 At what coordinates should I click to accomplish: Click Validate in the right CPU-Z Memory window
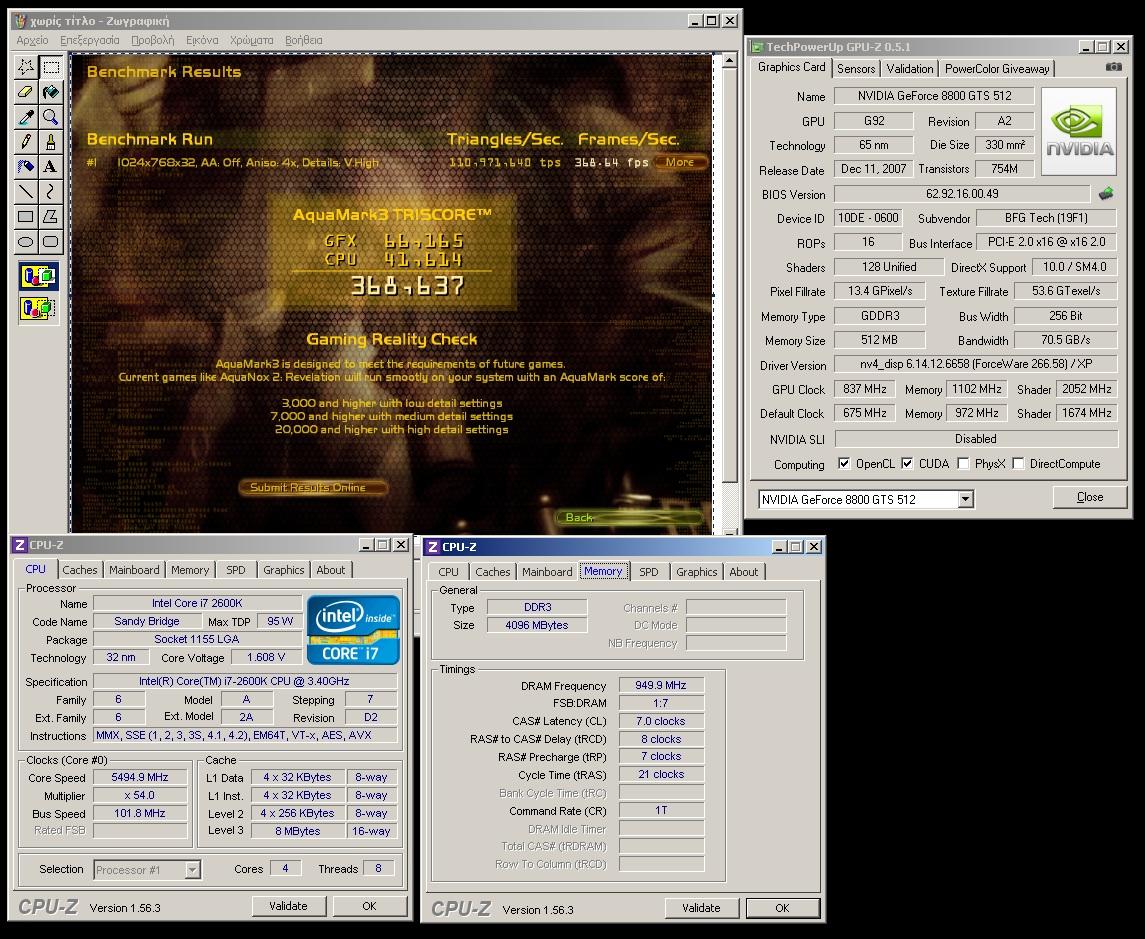point(701,908)
